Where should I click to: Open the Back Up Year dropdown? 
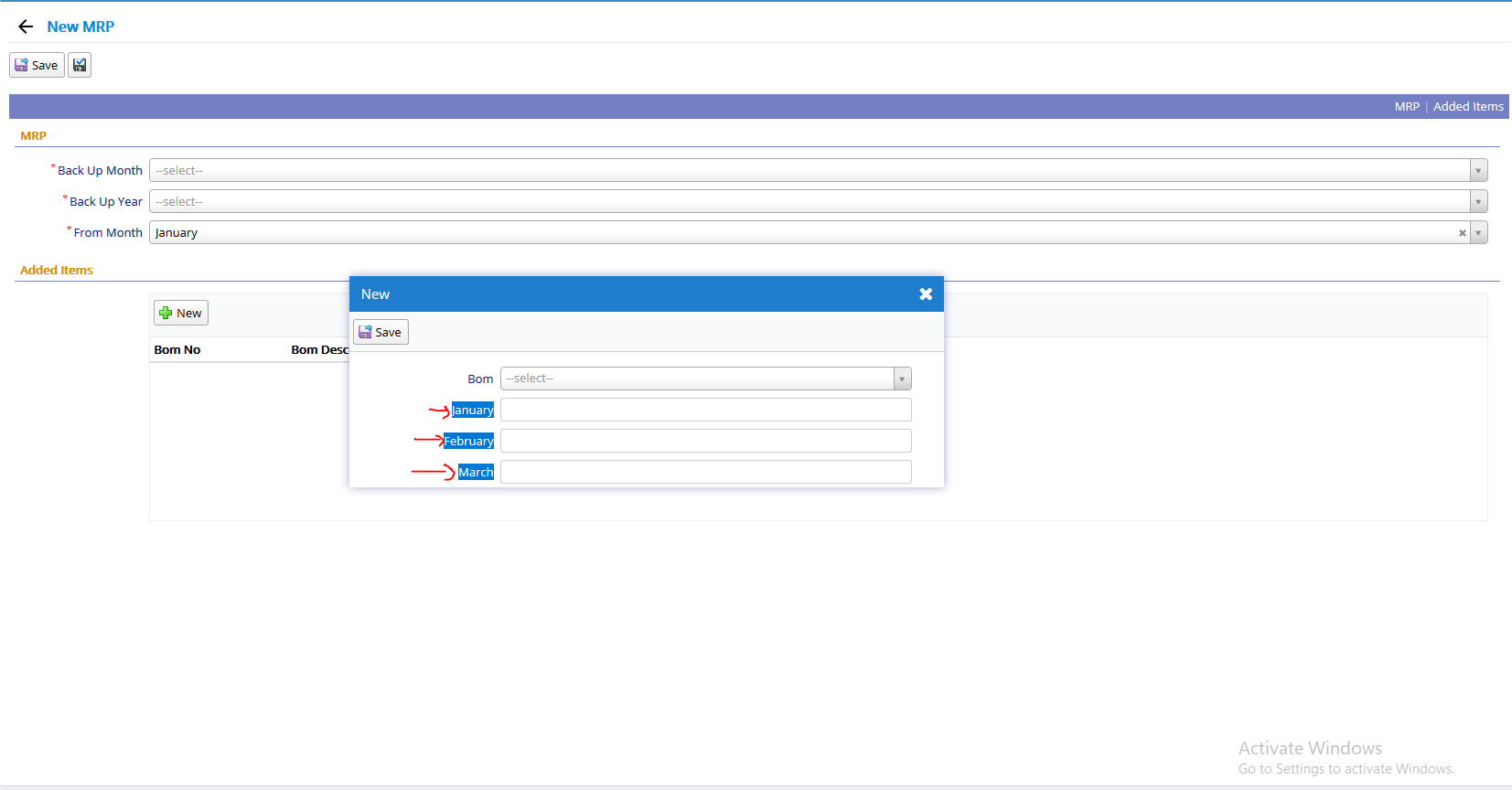tap(818, 201)
